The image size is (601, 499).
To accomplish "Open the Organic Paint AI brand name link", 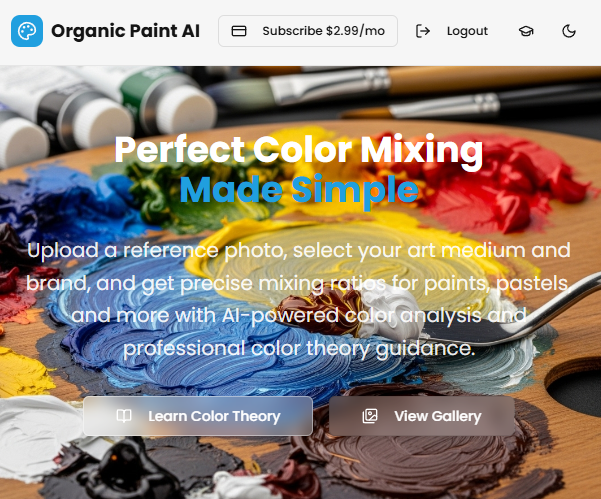I will [x=125, y=31].
